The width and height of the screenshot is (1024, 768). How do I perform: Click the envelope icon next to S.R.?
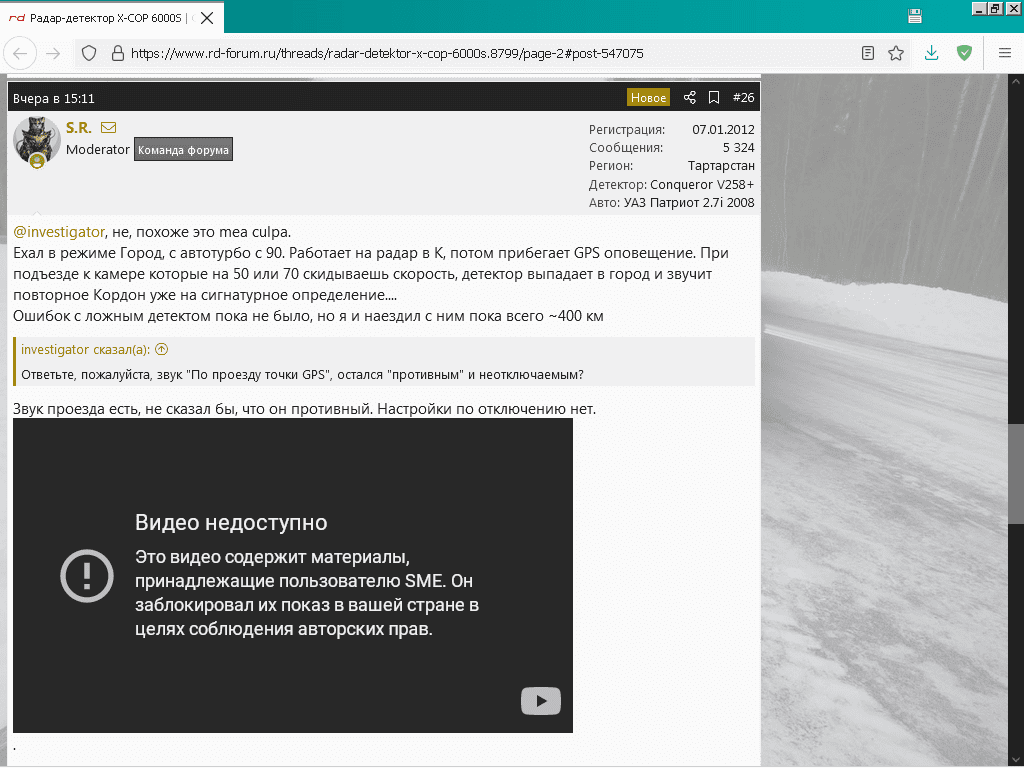click(x=108, y=128)
